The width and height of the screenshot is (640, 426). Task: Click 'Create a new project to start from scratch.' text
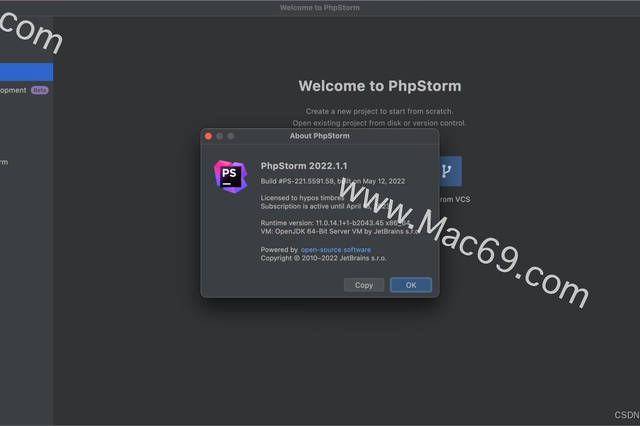[379, 111]
